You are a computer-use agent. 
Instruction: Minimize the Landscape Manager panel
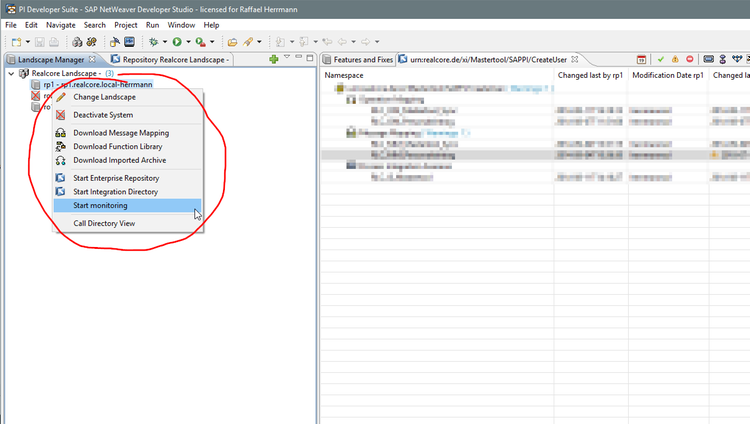pos(298,57)
